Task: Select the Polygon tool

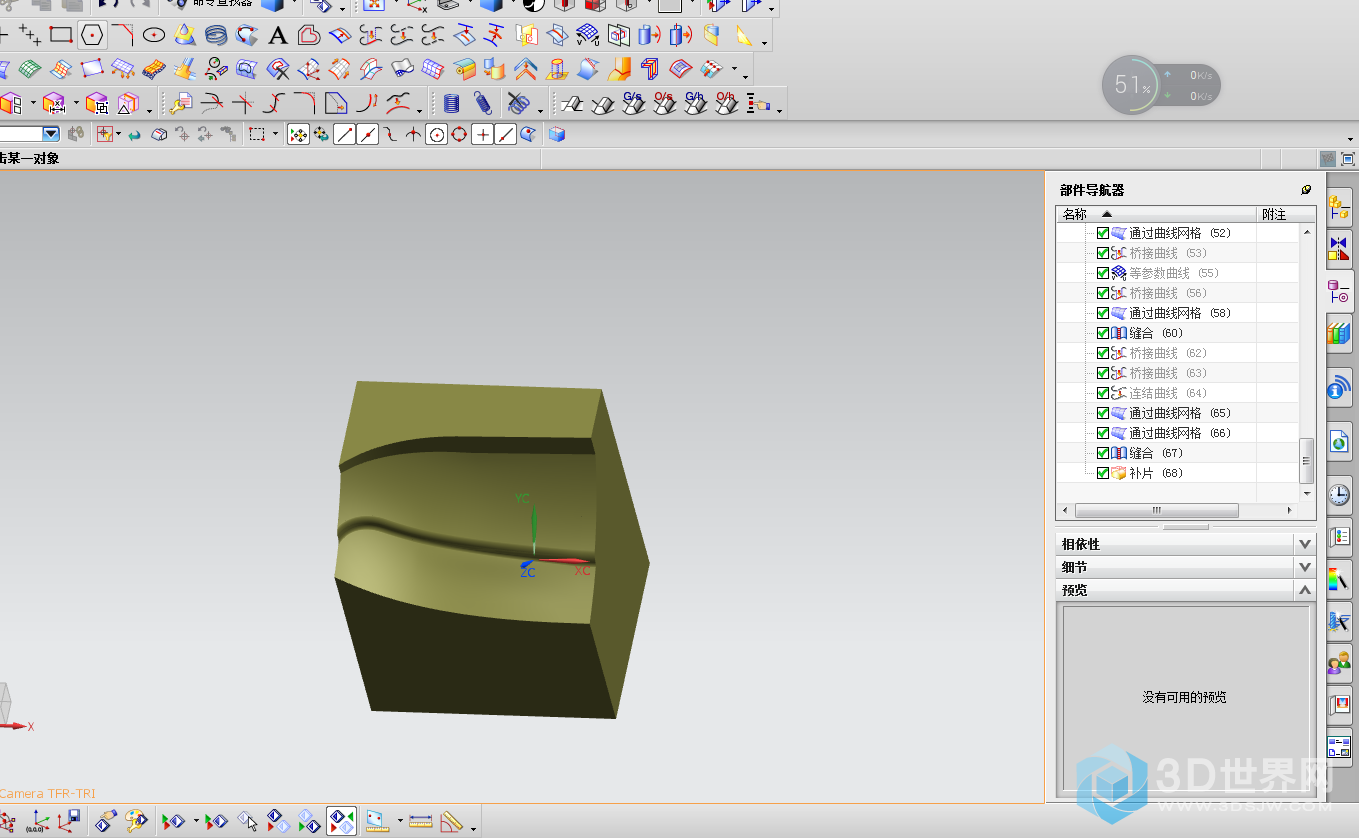Action: coord(92,36)
